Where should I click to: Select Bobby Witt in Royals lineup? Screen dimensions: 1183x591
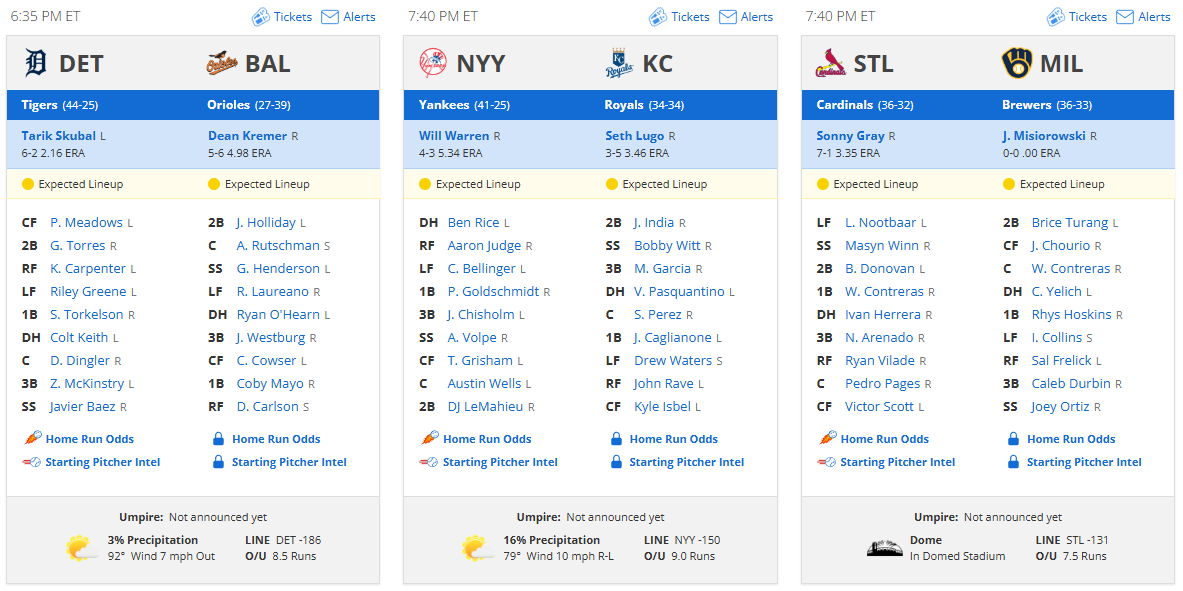pos(668,245)
